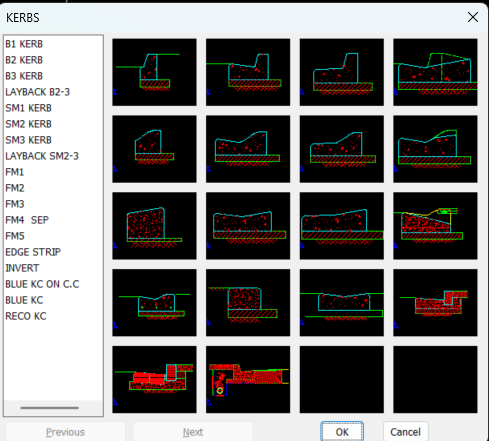Select the B2 KERB profile thumbnail
The width and height of the screenshot is (489, 441).
point(248,72)
